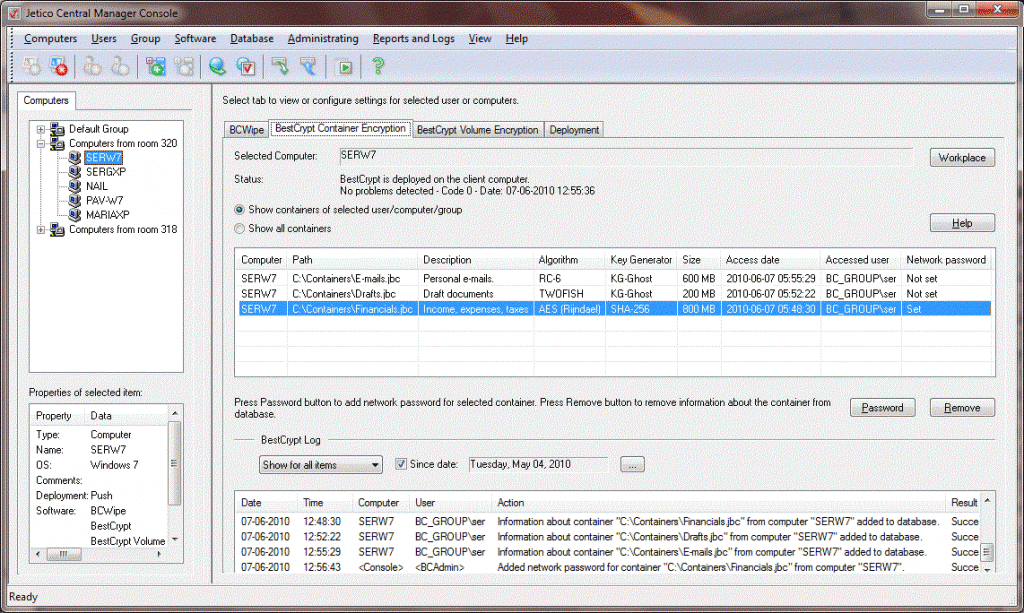Click the Computers tab in left panel
The width and height of the screenshot is (1024, 613).
click(46, 101)
